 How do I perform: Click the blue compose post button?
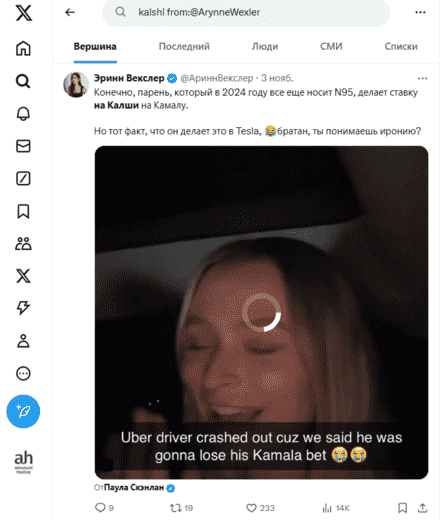click(x=23, y=412)
